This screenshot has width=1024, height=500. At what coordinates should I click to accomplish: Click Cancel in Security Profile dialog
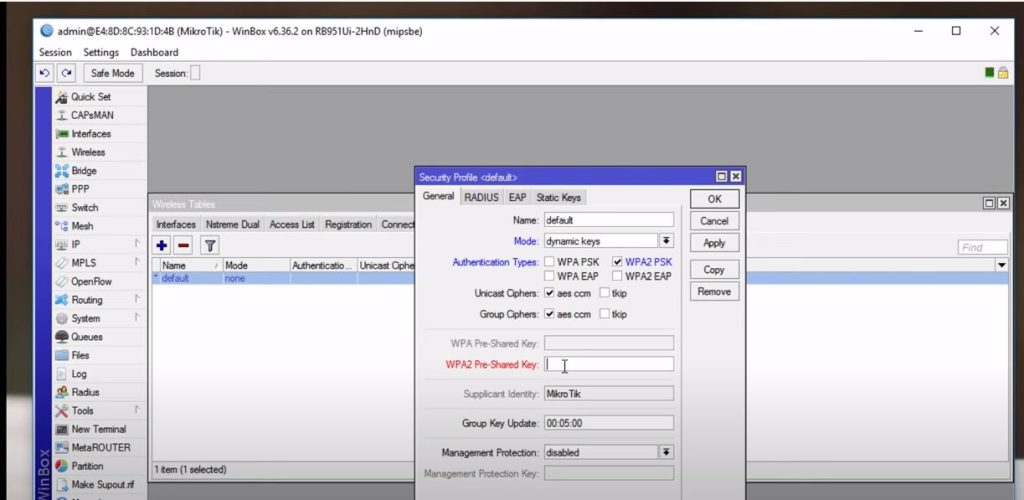(x=714, y=221)
